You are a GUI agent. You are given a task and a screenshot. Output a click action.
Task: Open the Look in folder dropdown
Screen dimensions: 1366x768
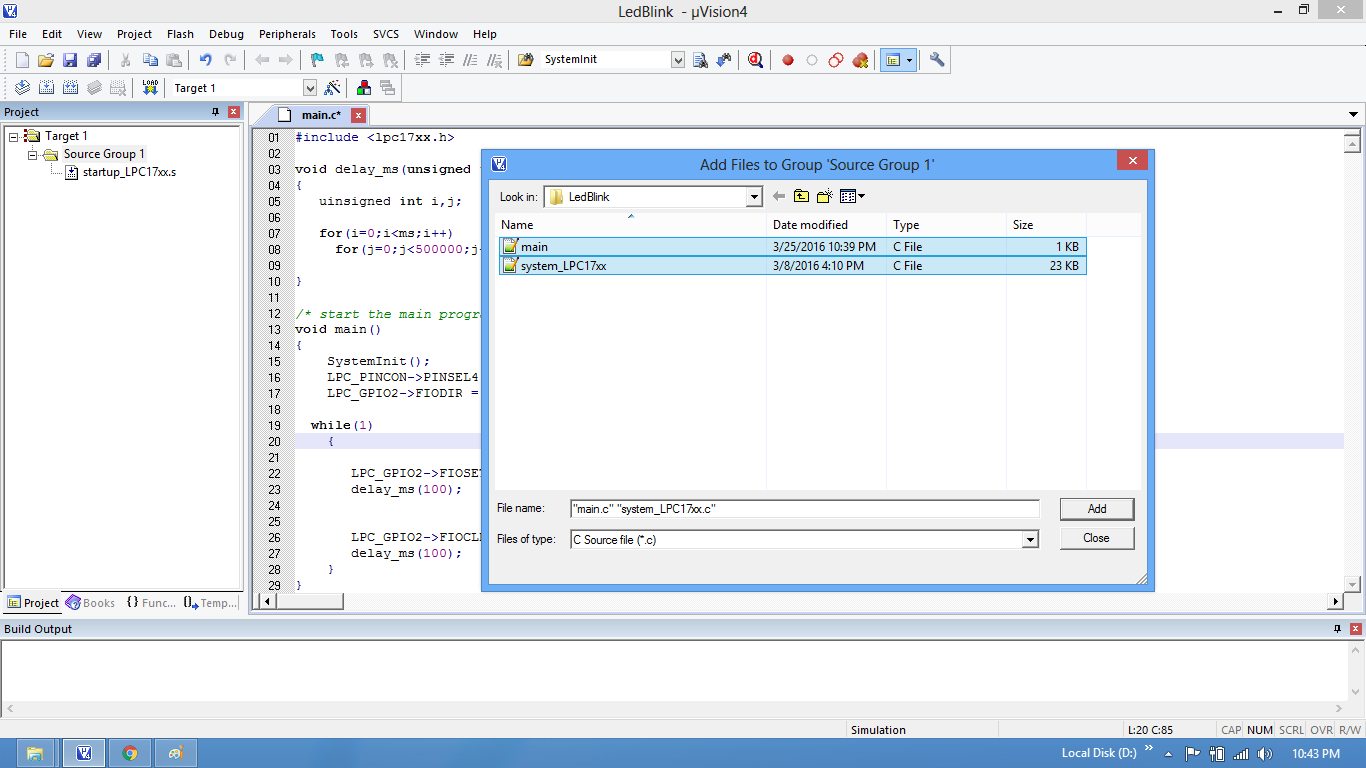click(755, 197)
